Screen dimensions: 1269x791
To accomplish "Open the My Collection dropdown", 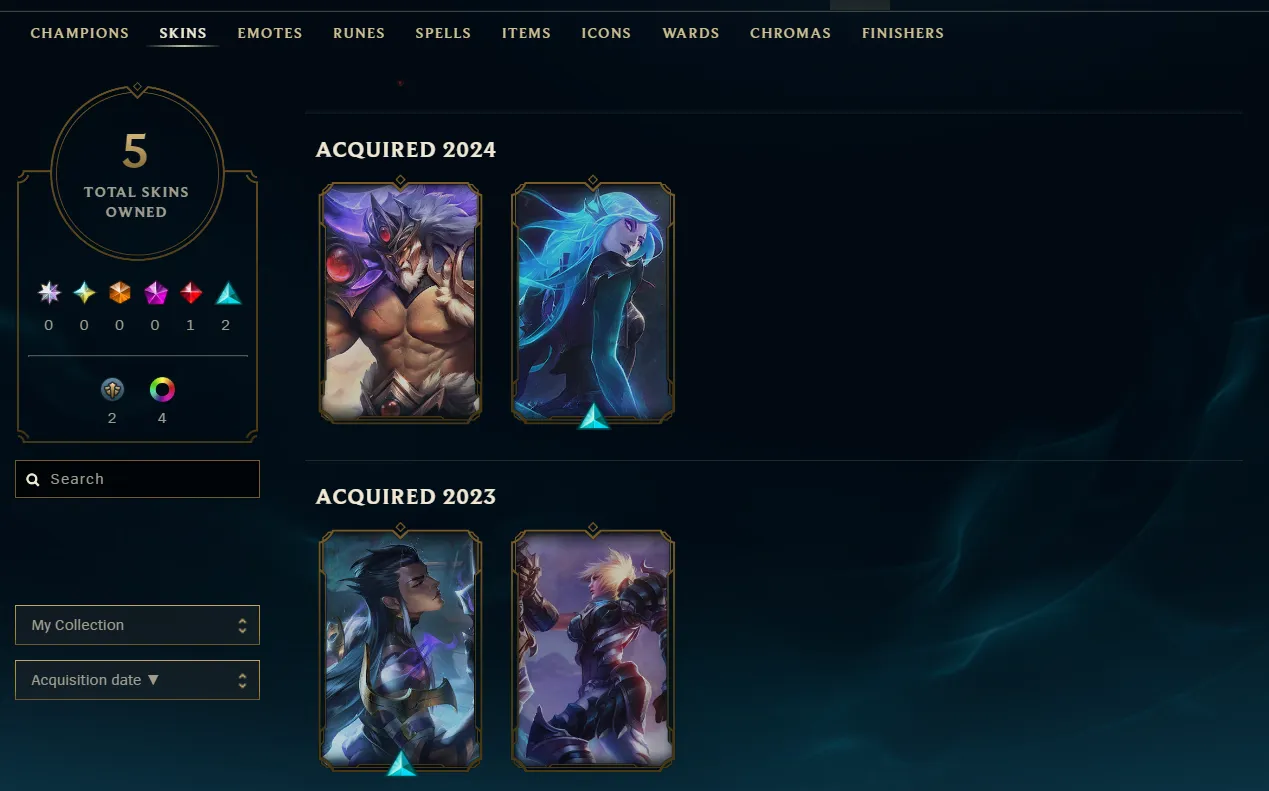I will tap(137, 625).
